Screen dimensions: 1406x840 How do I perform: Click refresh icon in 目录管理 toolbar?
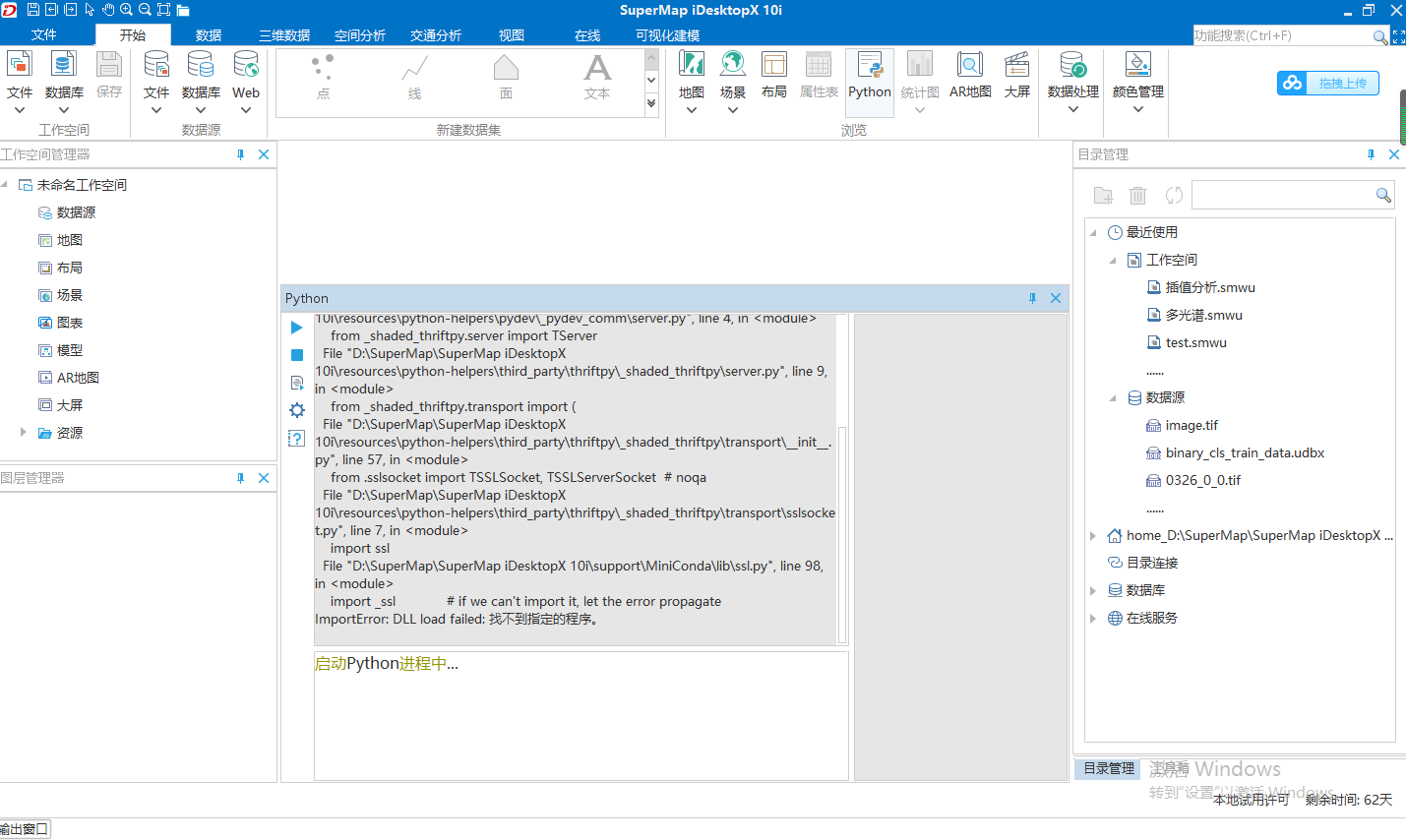(1174, 195)
